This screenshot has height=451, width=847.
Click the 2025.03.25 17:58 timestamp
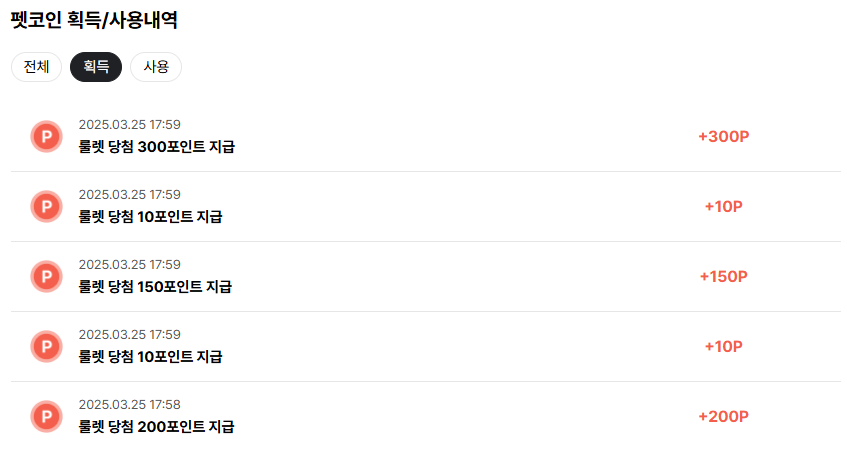(129, 404)
